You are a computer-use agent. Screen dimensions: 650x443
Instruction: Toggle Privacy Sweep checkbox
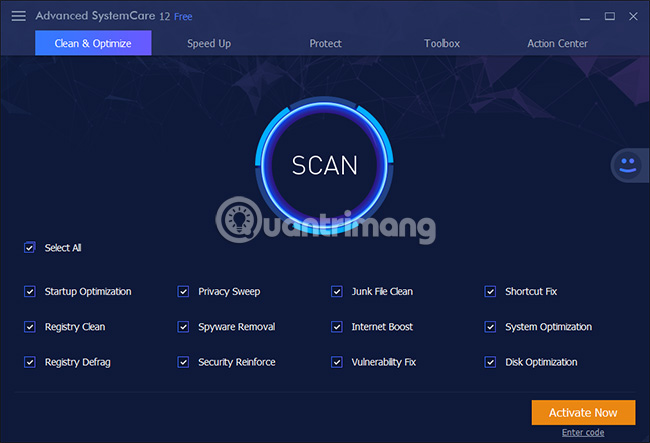click(183, 292)
